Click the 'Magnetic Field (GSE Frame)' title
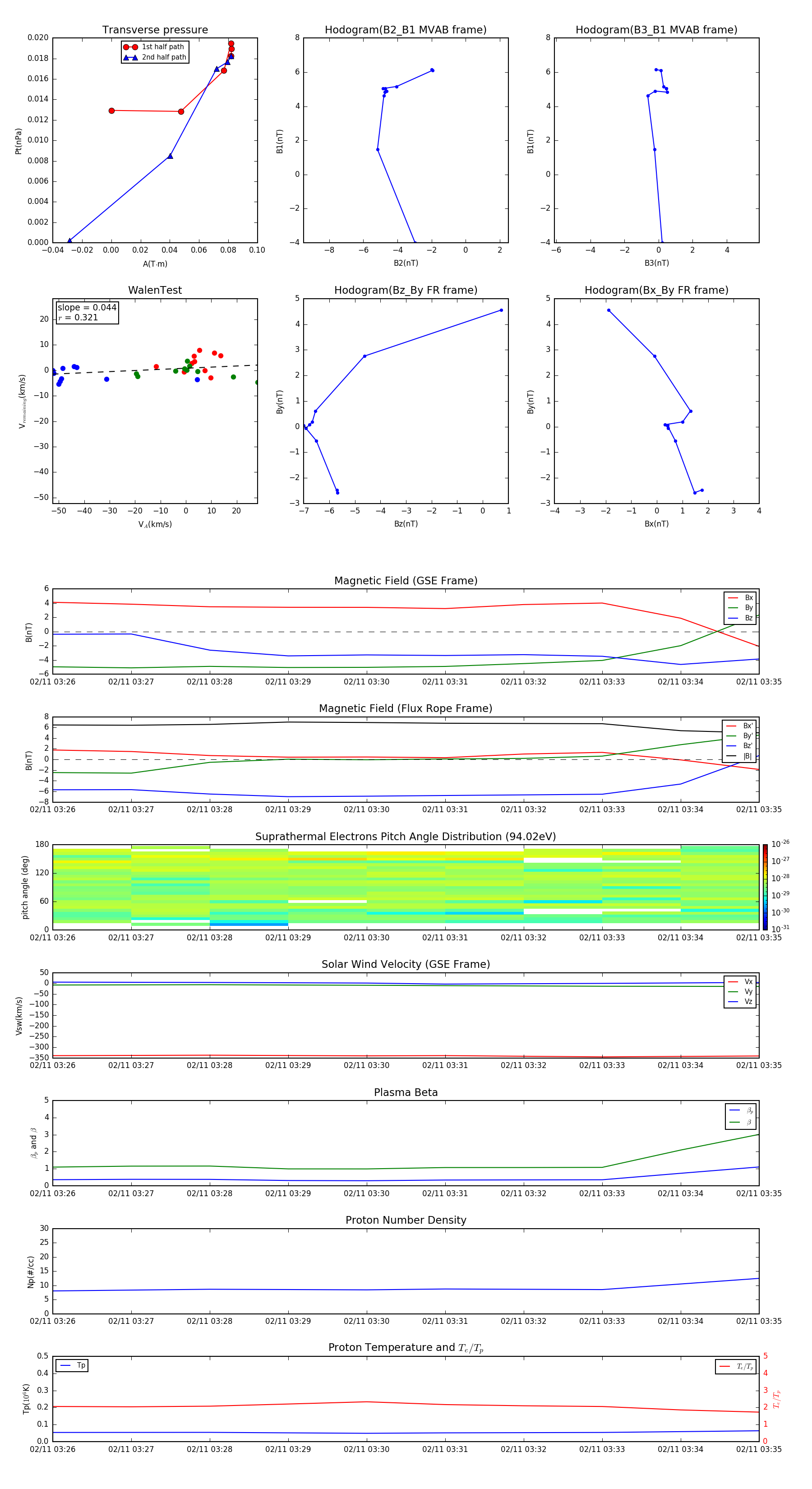This screenshot has width=812, height=1489. pos(406,581)
